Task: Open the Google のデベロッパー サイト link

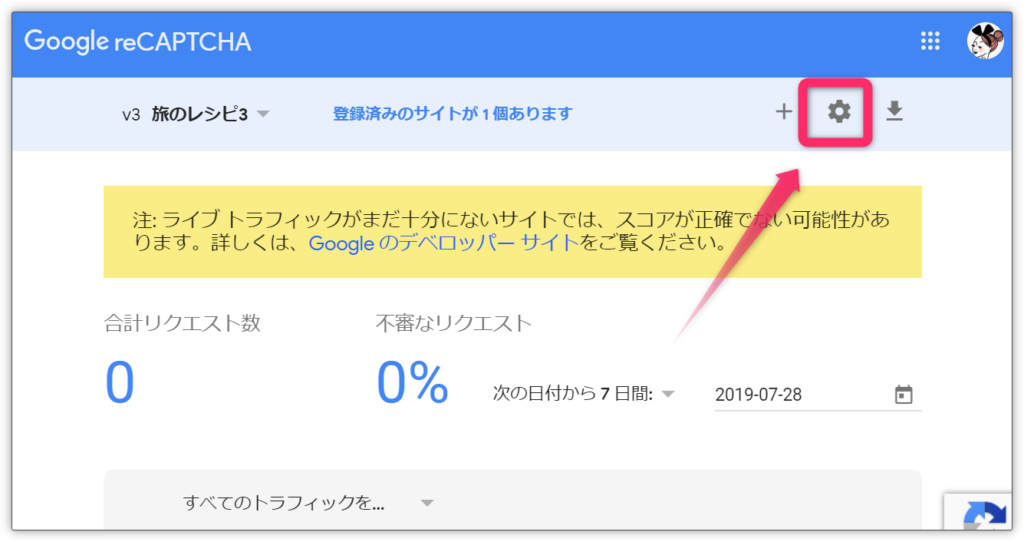Action: tap(443, 243)
